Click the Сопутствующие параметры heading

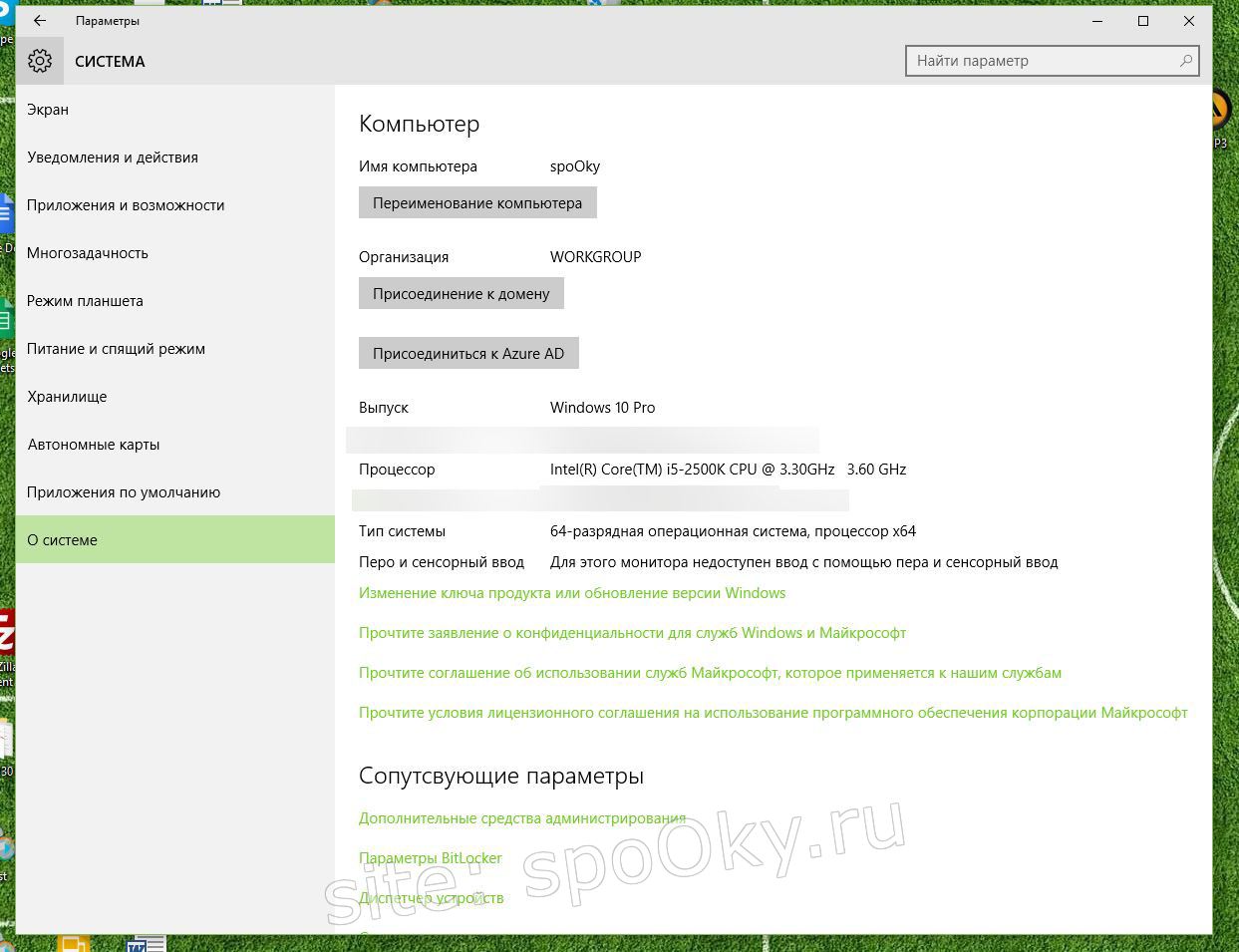(x=501, y=776)
